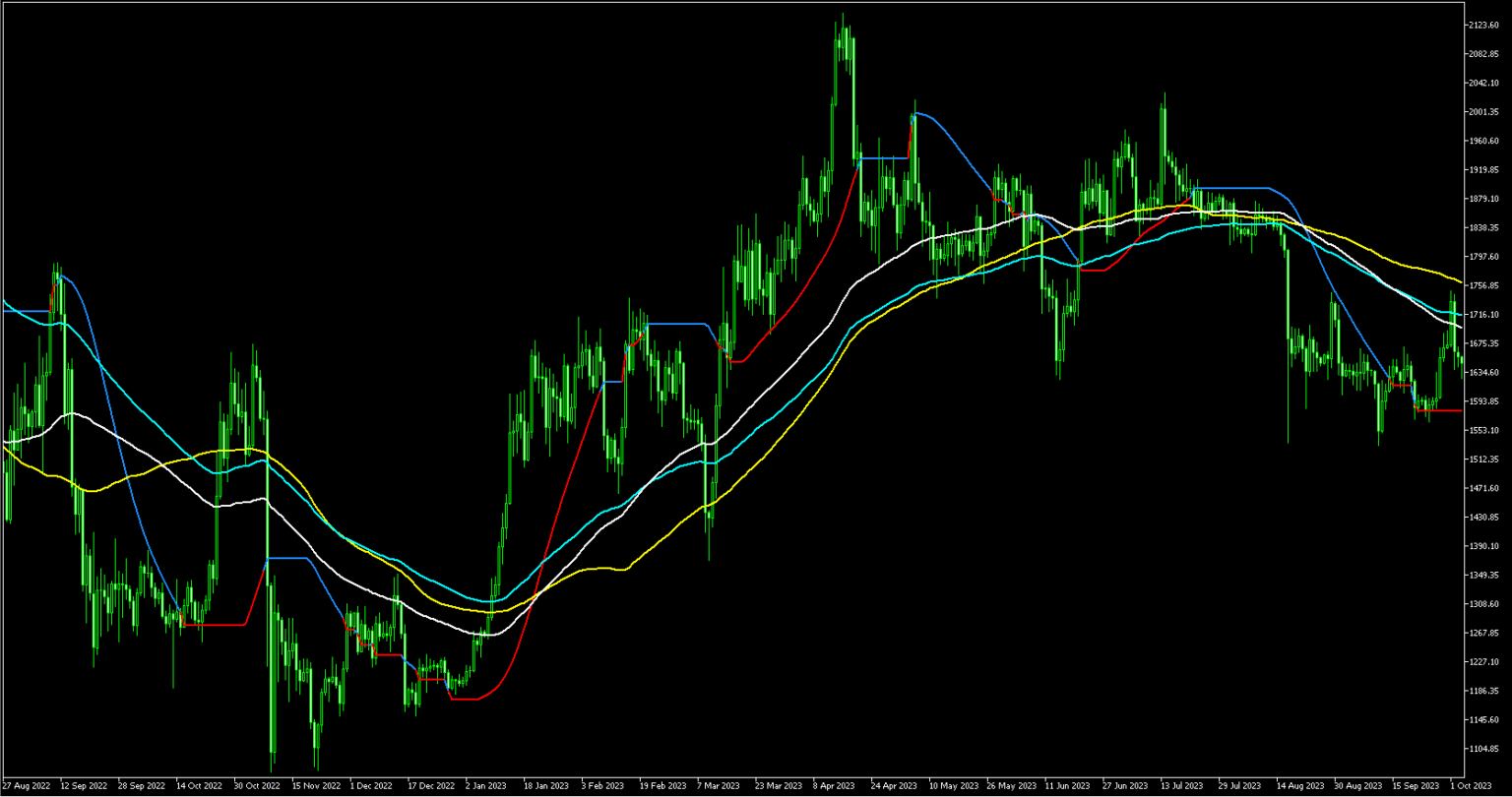Viewport: 1512px width, 797px height.
Task: Click the highest candle peak in April 2023
Action: point(843,16)
